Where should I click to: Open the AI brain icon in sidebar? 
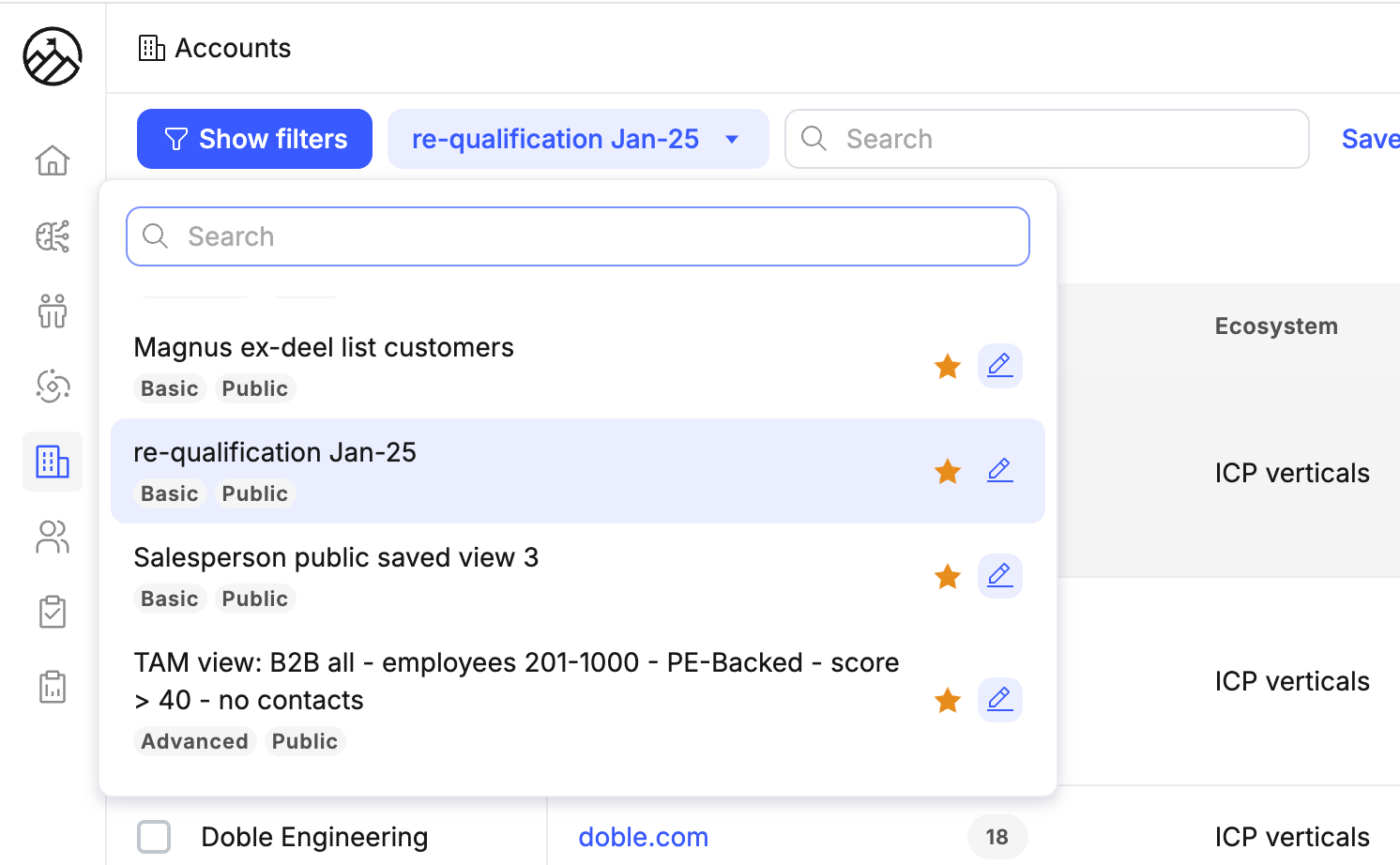coord(53,236)
